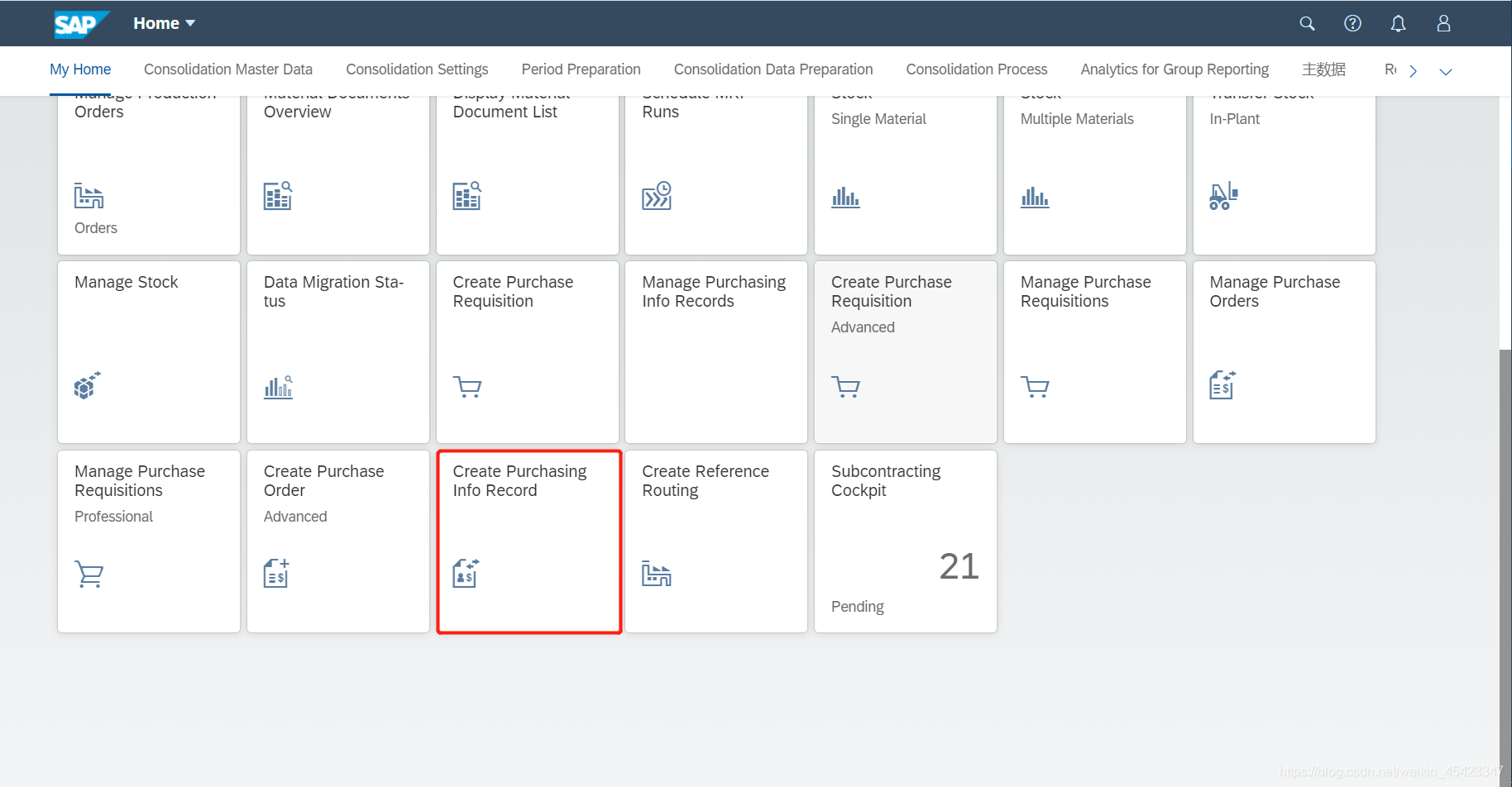Image resolution: width=1512 pixels, height=787 pixels.
Task: Open the Manage Stock tile title
Action: click(127, 282)
